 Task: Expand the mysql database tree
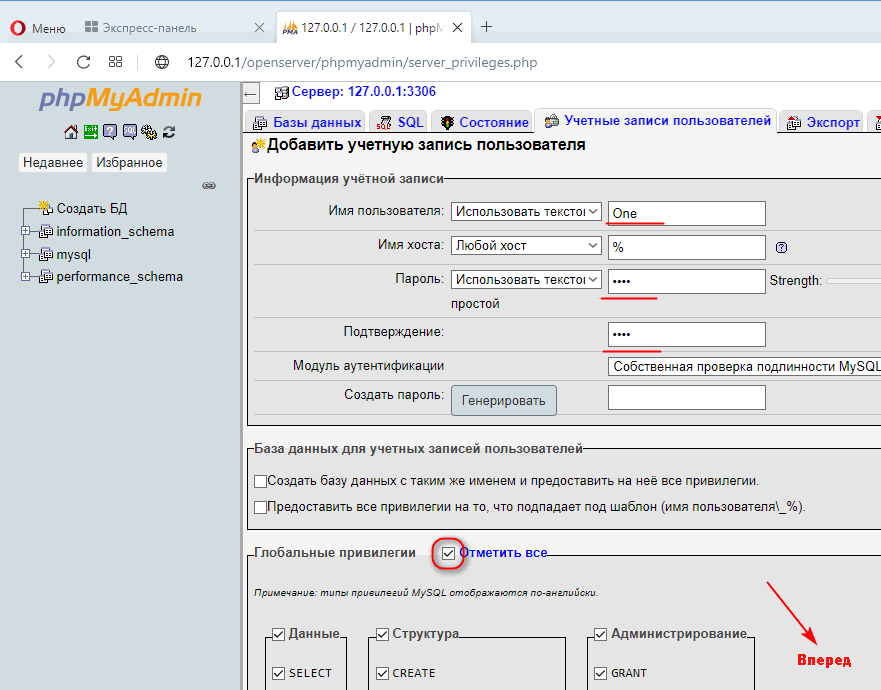(x=25, y=253)
